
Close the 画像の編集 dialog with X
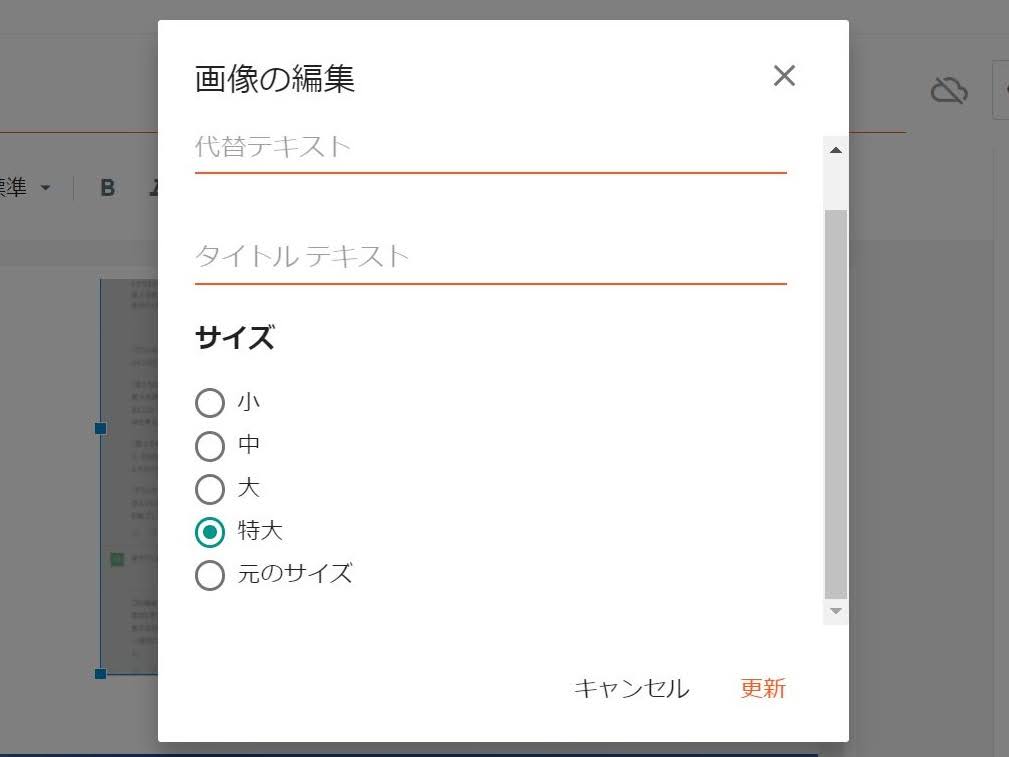[784, 76]
